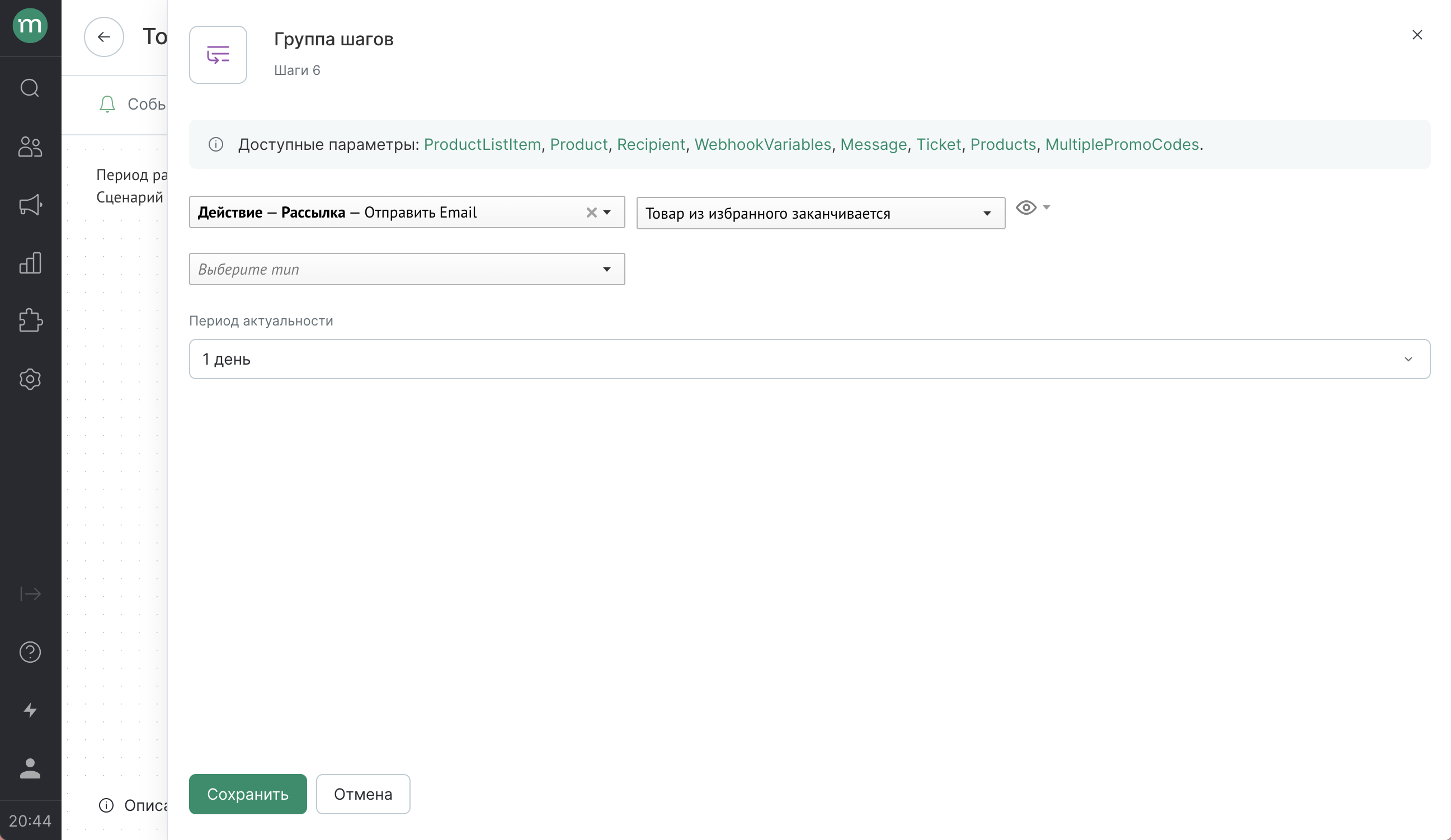Open reports via bar chart icon

[30, 263]
